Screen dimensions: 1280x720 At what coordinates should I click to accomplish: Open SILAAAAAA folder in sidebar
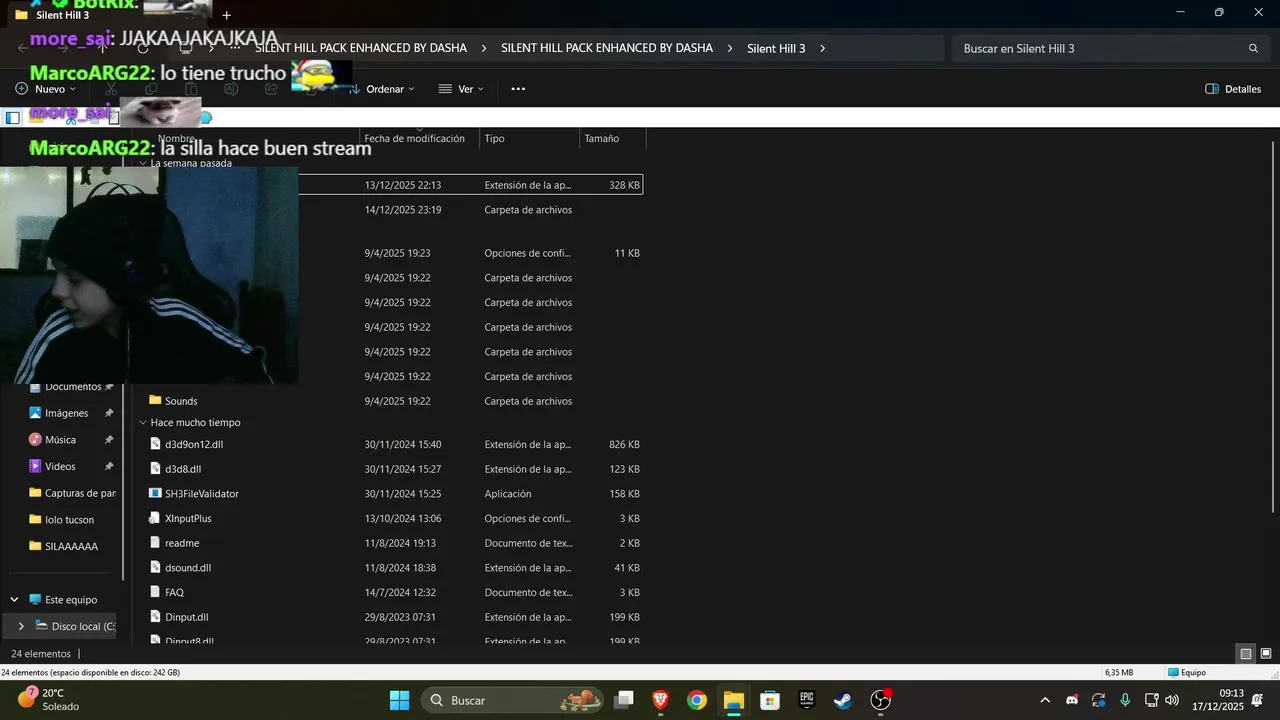coord(71,546)
